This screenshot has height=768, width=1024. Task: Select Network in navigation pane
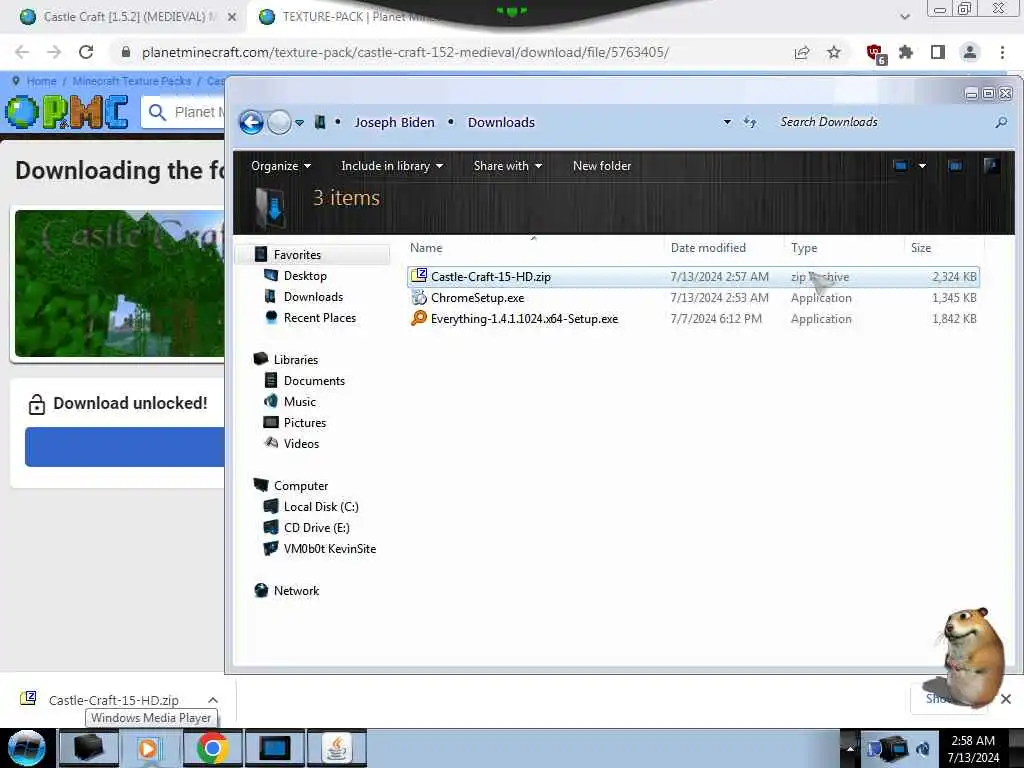[x=296, y=590]
